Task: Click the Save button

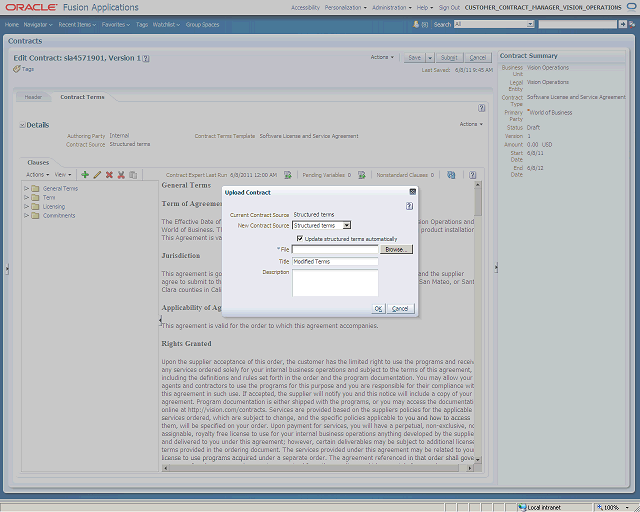Action: click(x=415, y=58)
